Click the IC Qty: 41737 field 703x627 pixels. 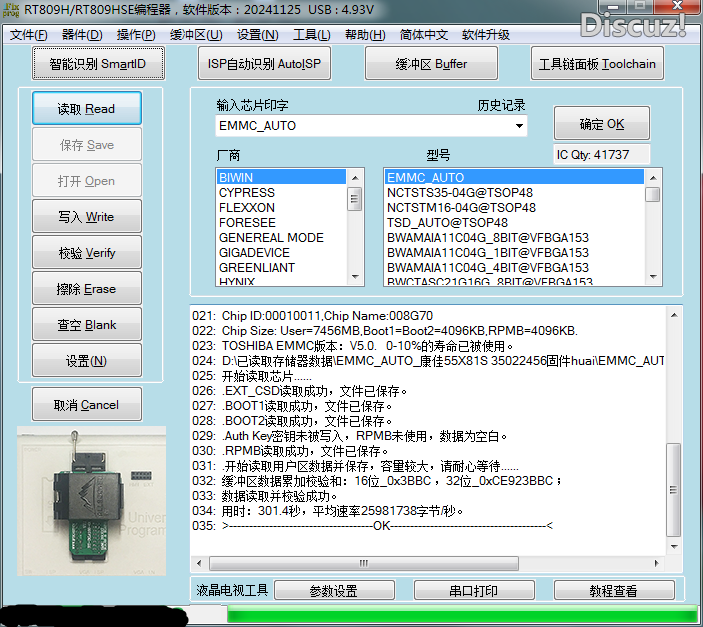click(601, 154)
